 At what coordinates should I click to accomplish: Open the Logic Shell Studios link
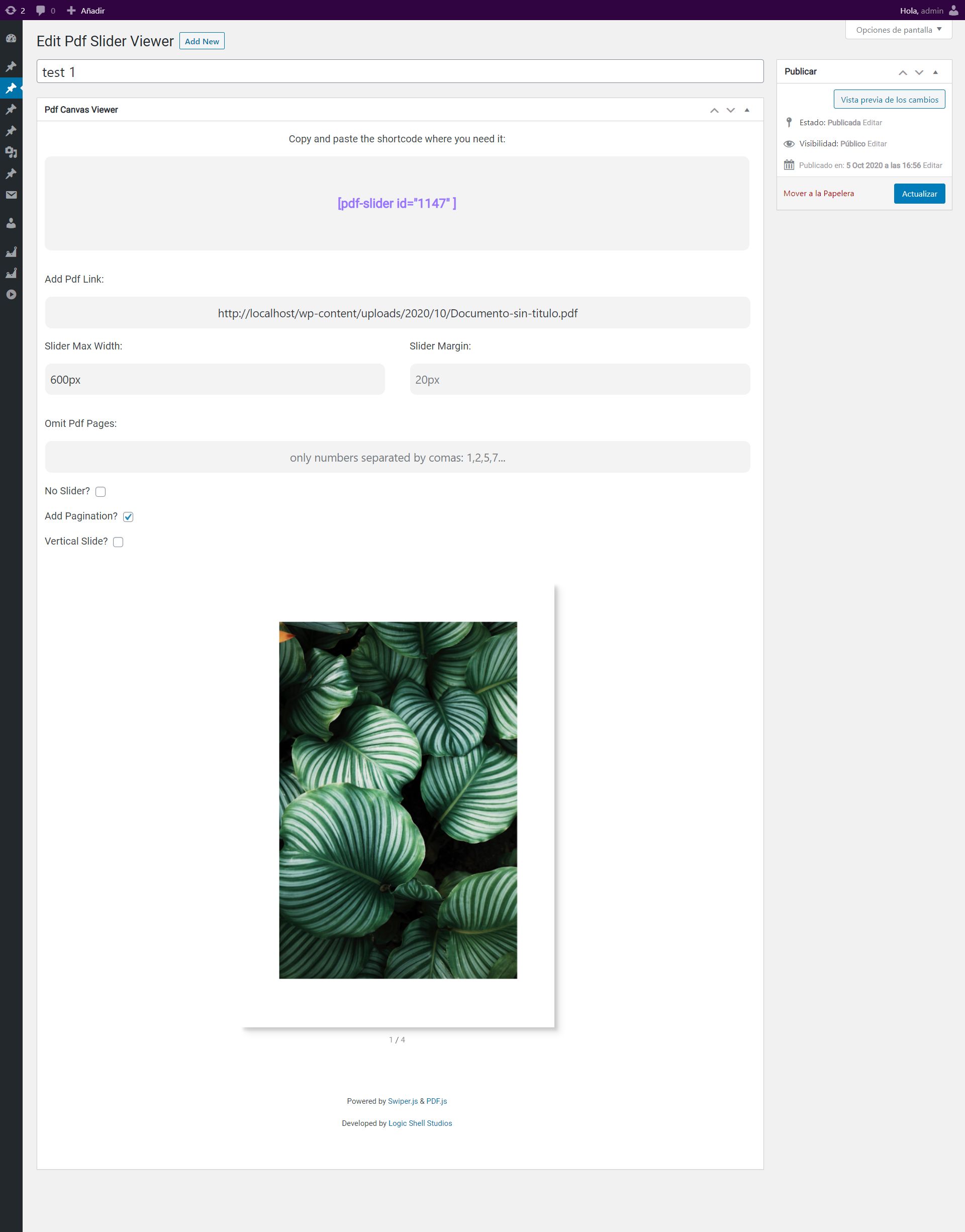tap(420, 1123)
